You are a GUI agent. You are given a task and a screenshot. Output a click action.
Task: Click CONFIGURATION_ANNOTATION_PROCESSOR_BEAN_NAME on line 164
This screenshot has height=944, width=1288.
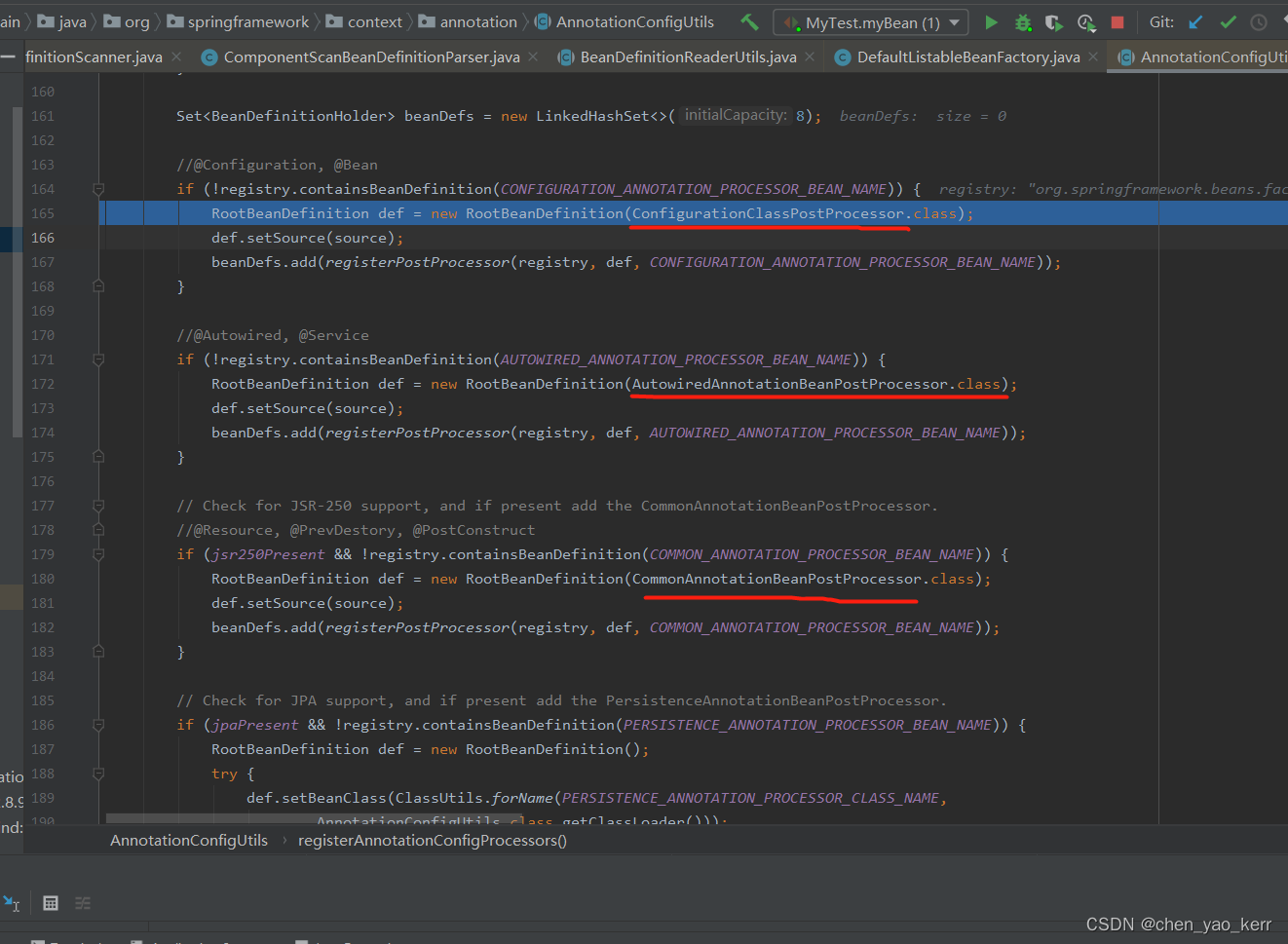(694, 189)
